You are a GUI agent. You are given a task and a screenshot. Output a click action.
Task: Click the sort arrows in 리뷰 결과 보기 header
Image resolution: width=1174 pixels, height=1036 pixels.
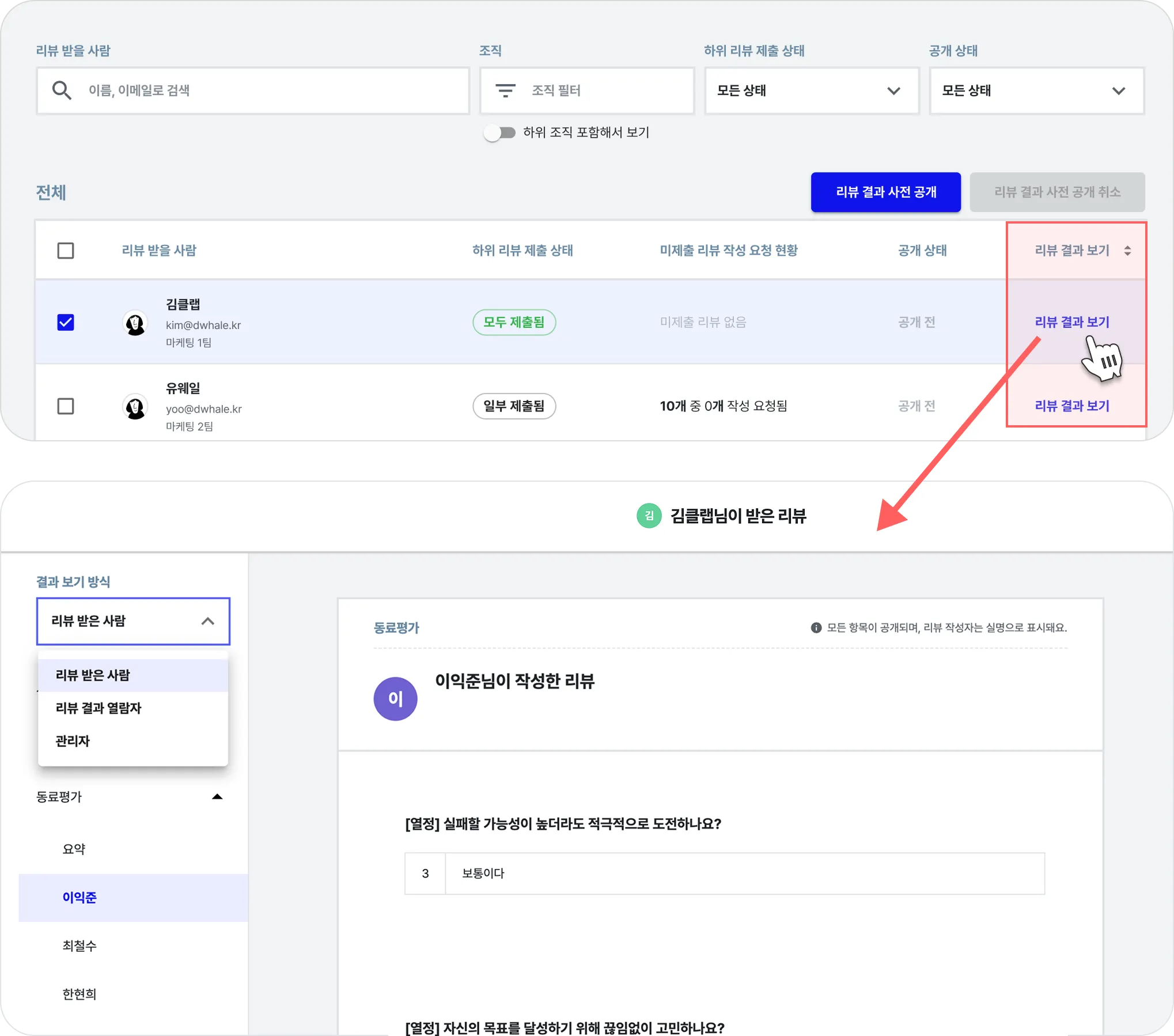[x=1127, y=251]
